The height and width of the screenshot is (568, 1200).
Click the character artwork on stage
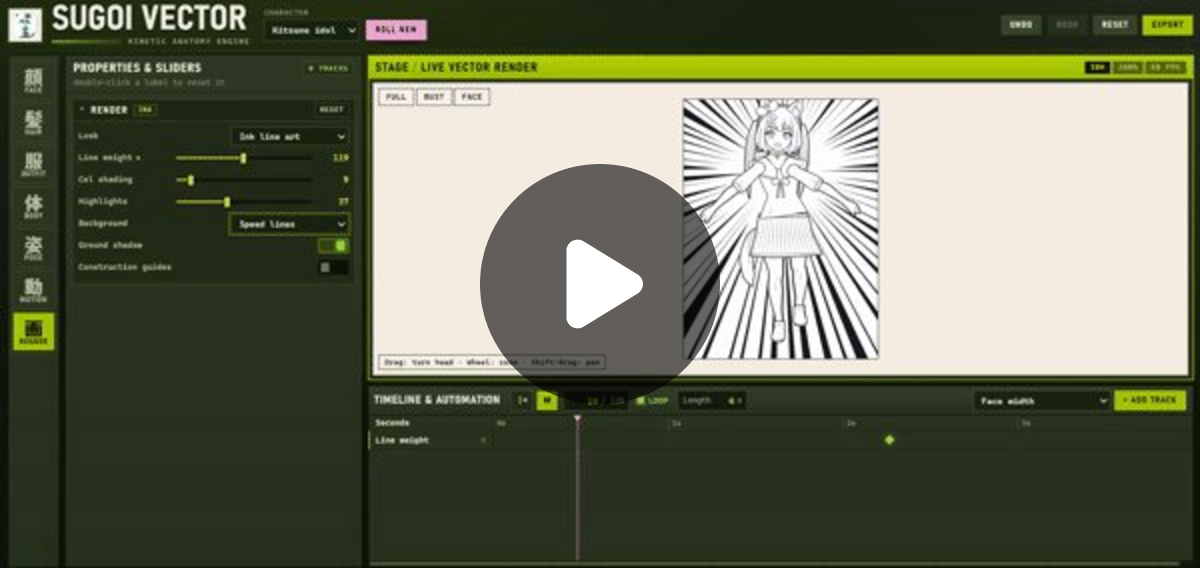click(780, 228)
